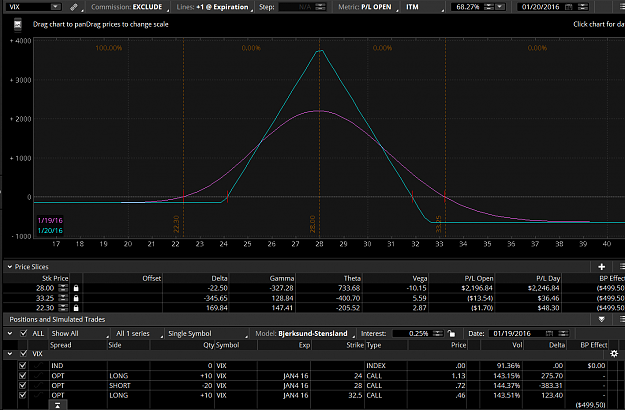Toggle the lock icon on the 22.30 price slice
This screenshot has width=625, height=410.
(x=76, y=308)
